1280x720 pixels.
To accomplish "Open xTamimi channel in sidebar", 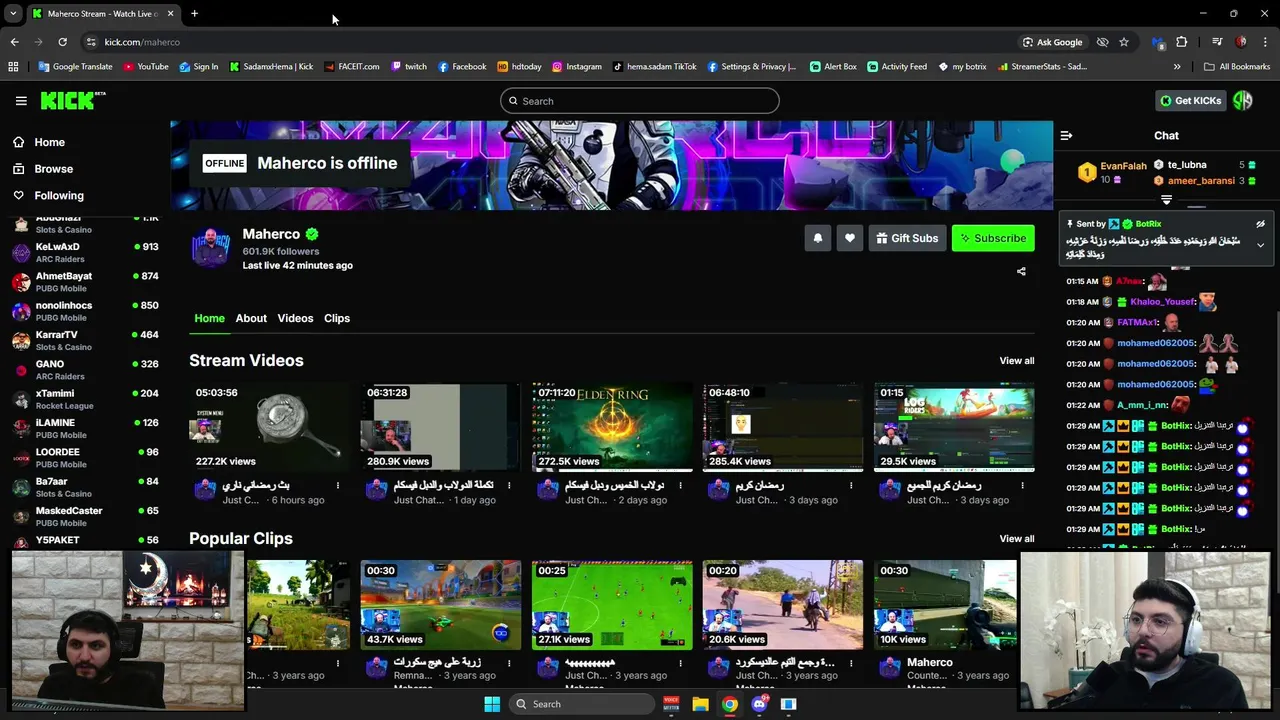I will point(85,399).
